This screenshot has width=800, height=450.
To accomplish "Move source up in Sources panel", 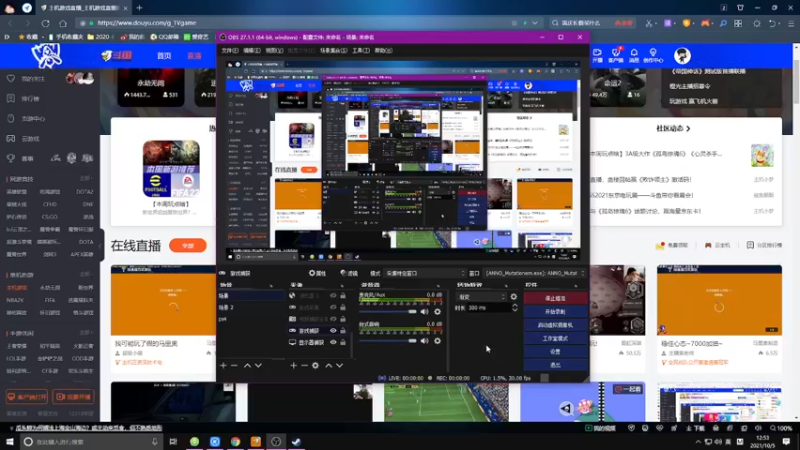I will 329,365.
